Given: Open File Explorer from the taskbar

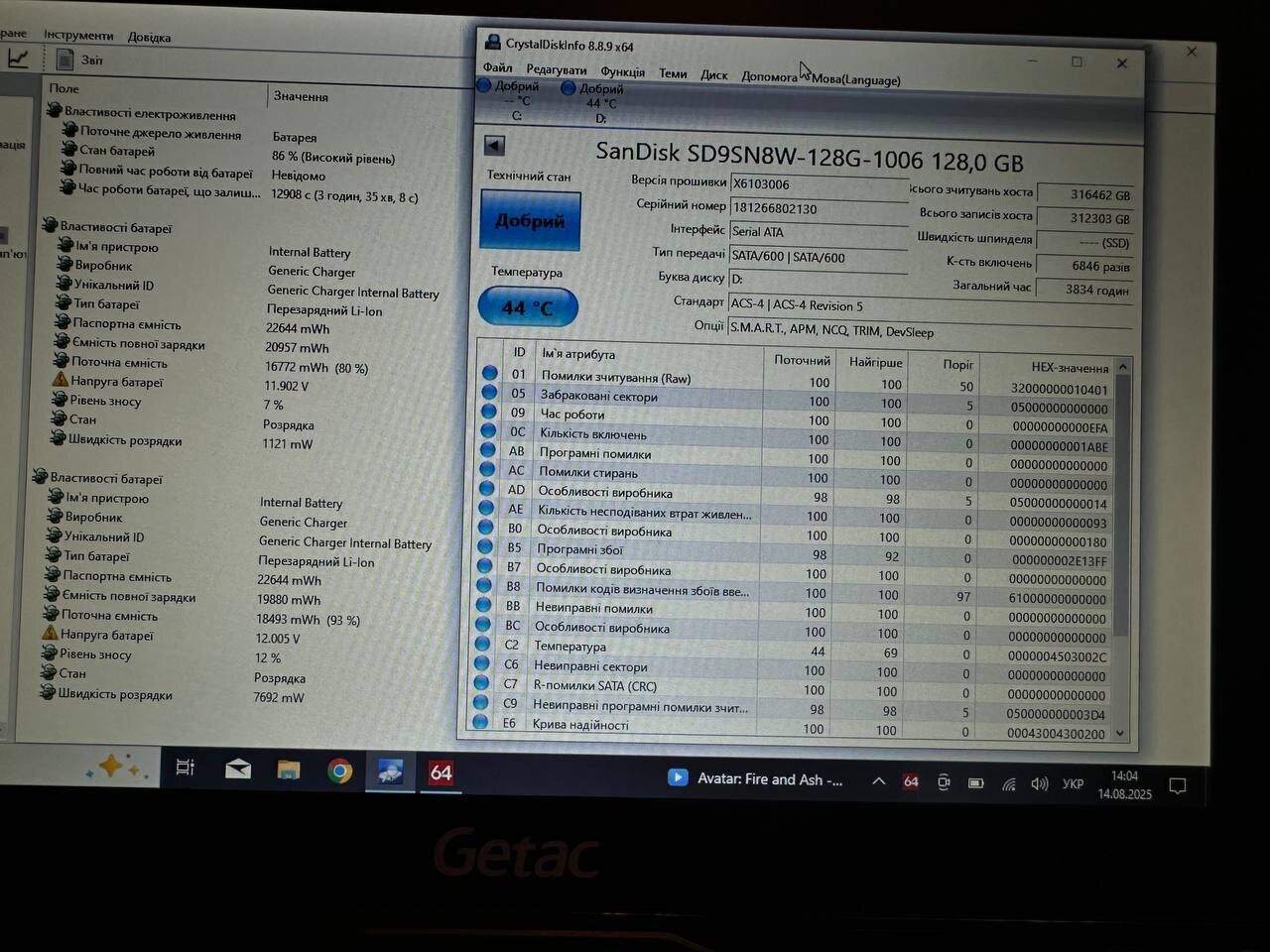Looking at the screenshot, I should coord(289,770).
